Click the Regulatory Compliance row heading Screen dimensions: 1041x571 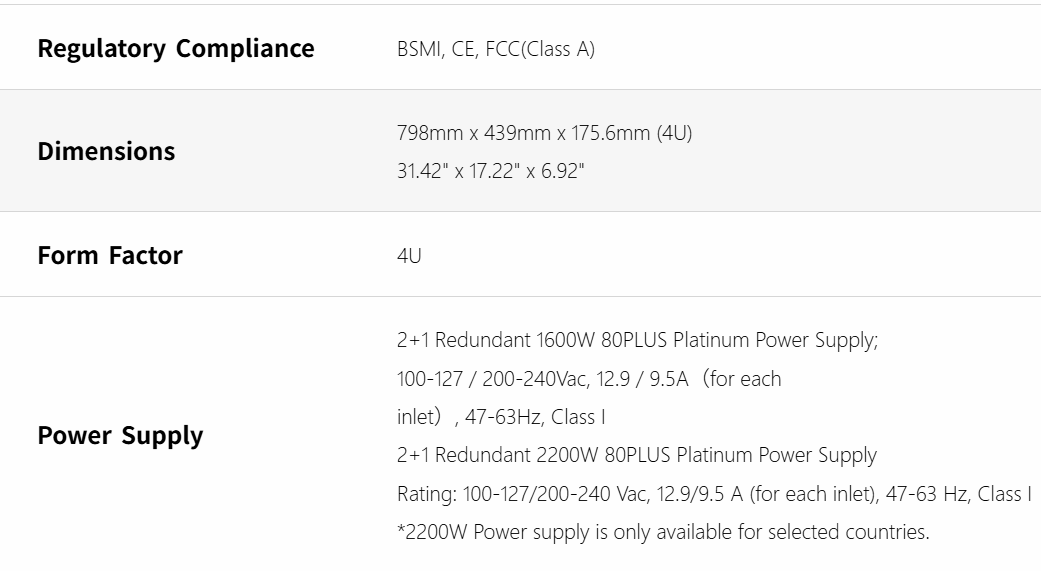(176, 49)
